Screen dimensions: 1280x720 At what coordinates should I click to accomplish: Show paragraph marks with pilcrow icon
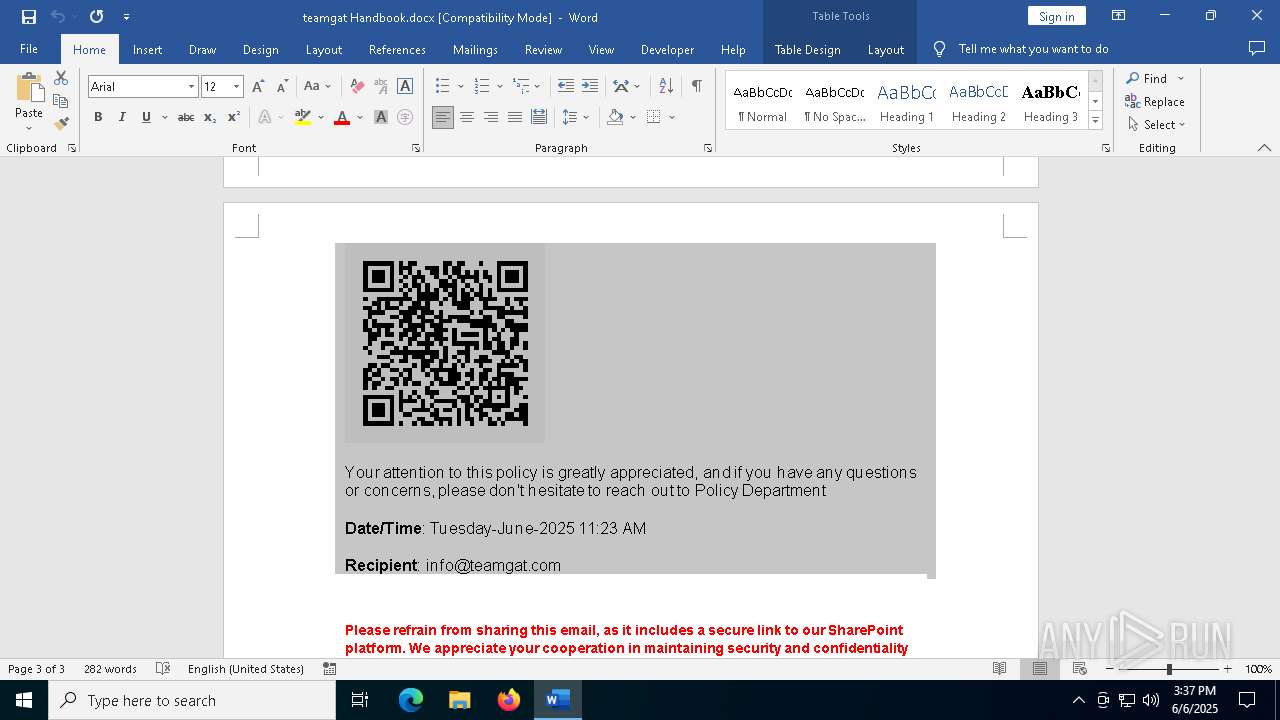pos(696,87)
